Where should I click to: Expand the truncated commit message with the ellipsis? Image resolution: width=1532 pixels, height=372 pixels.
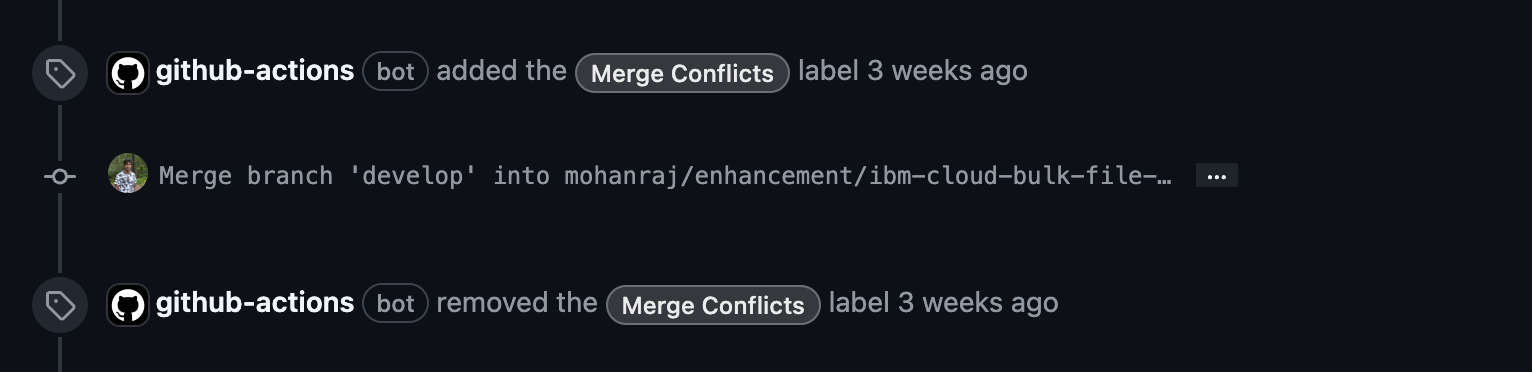tap(1217, 175)
